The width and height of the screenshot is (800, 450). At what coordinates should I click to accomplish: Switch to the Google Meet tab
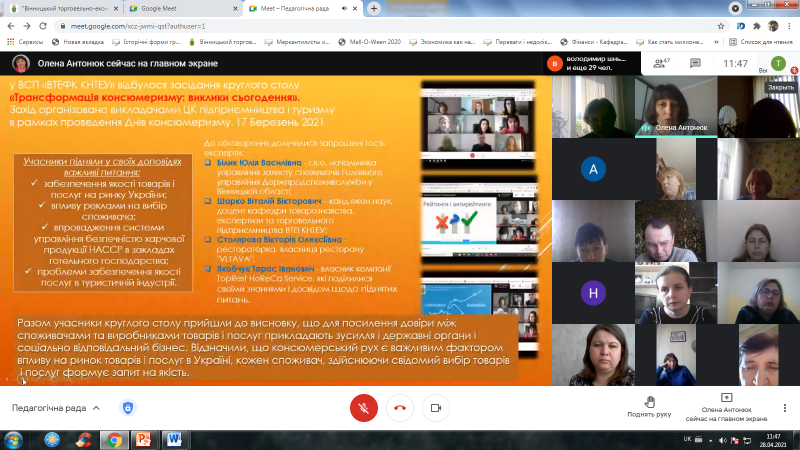(184, 8)
